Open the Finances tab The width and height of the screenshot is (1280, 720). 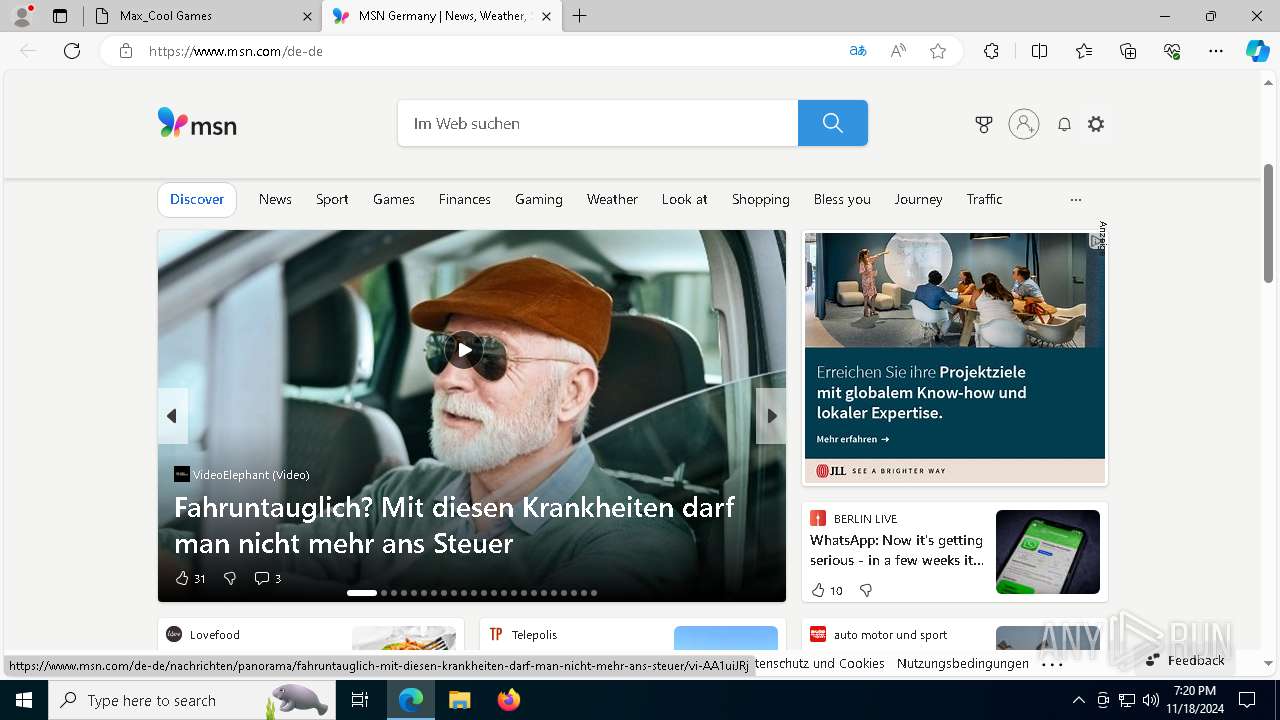pos(465,199)
